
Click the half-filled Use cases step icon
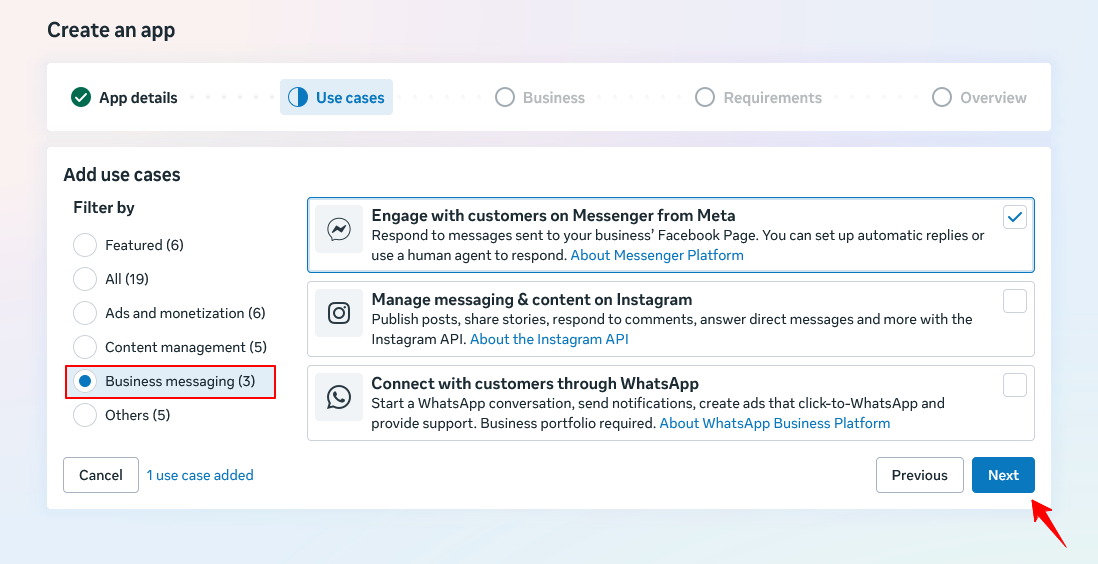click(298, 97)
